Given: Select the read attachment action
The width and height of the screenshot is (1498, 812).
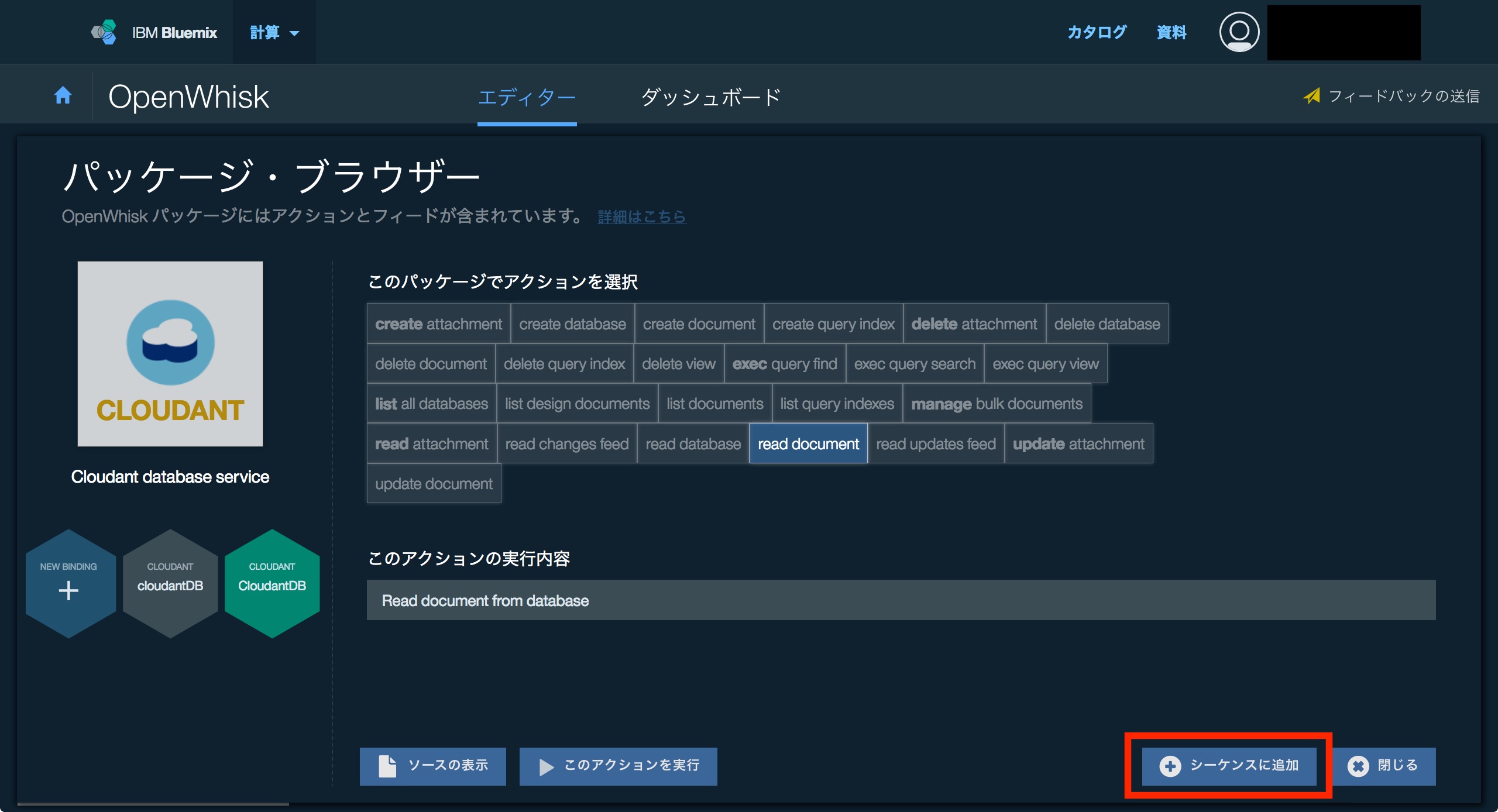Looking at the screenshot, I should 432,443.
